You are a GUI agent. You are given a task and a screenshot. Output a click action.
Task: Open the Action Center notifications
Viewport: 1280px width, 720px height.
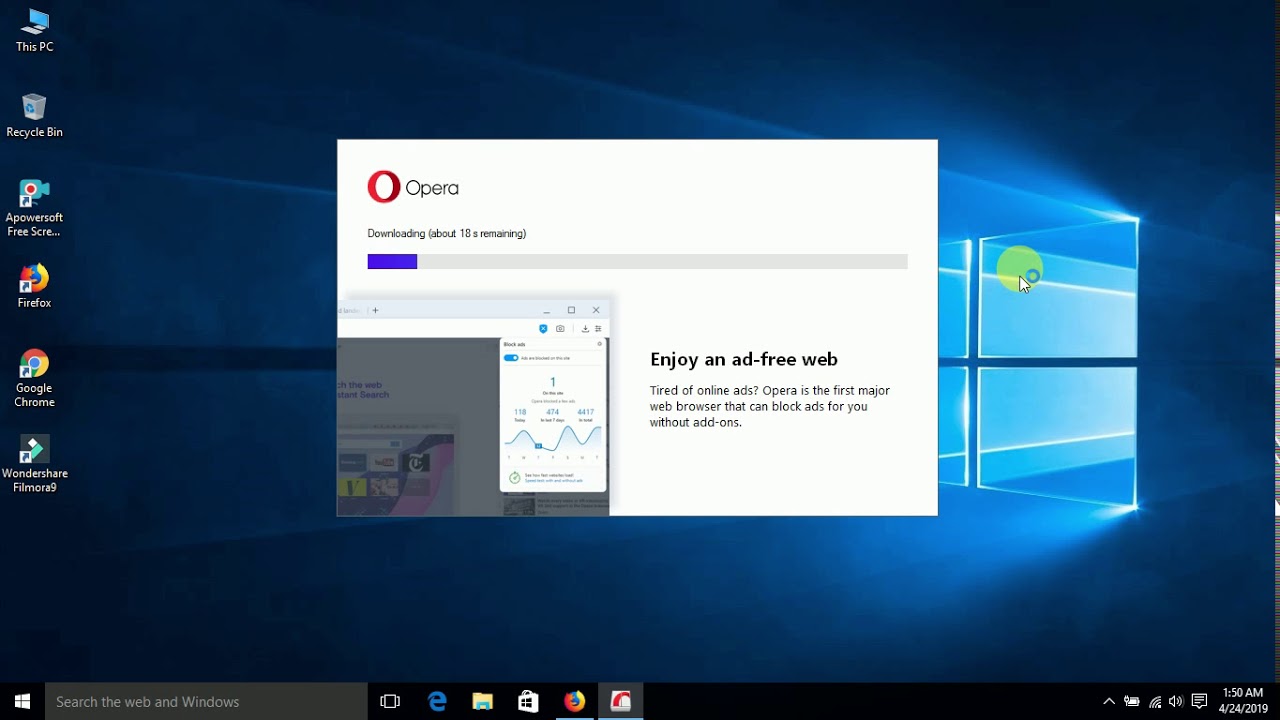click(x=1200, y=702)
